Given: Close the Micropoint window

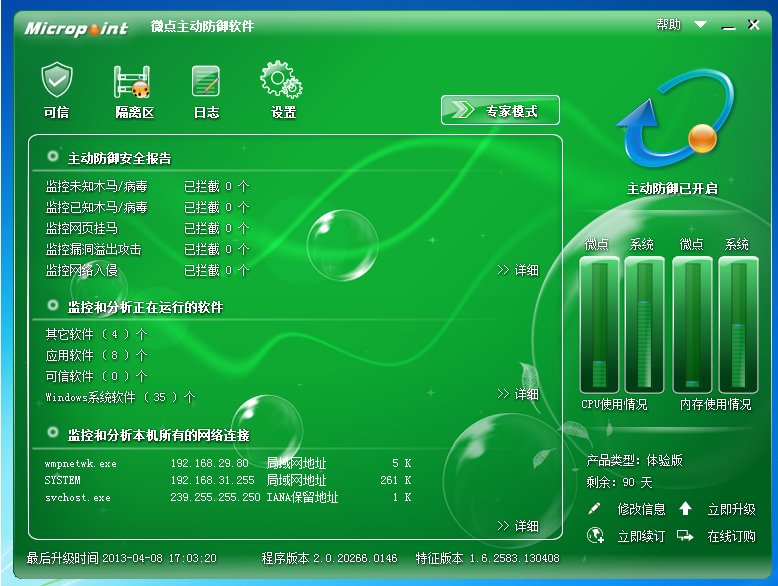Looking at the screenshot, I should click(x=754, y=24).
